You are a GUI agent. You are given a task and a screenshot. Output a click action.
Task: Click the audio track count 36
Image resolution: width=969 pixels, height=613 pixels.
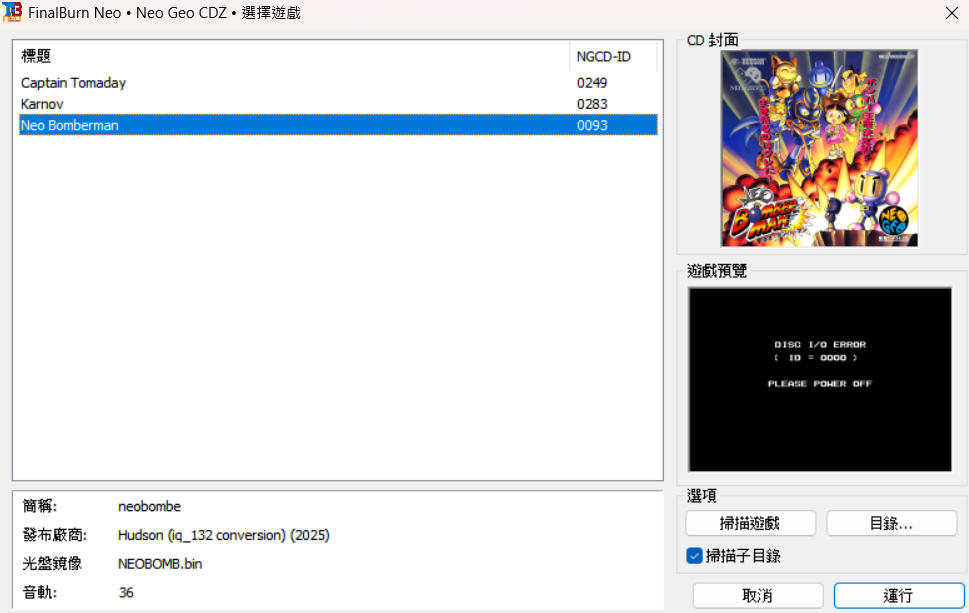(126, 593)
